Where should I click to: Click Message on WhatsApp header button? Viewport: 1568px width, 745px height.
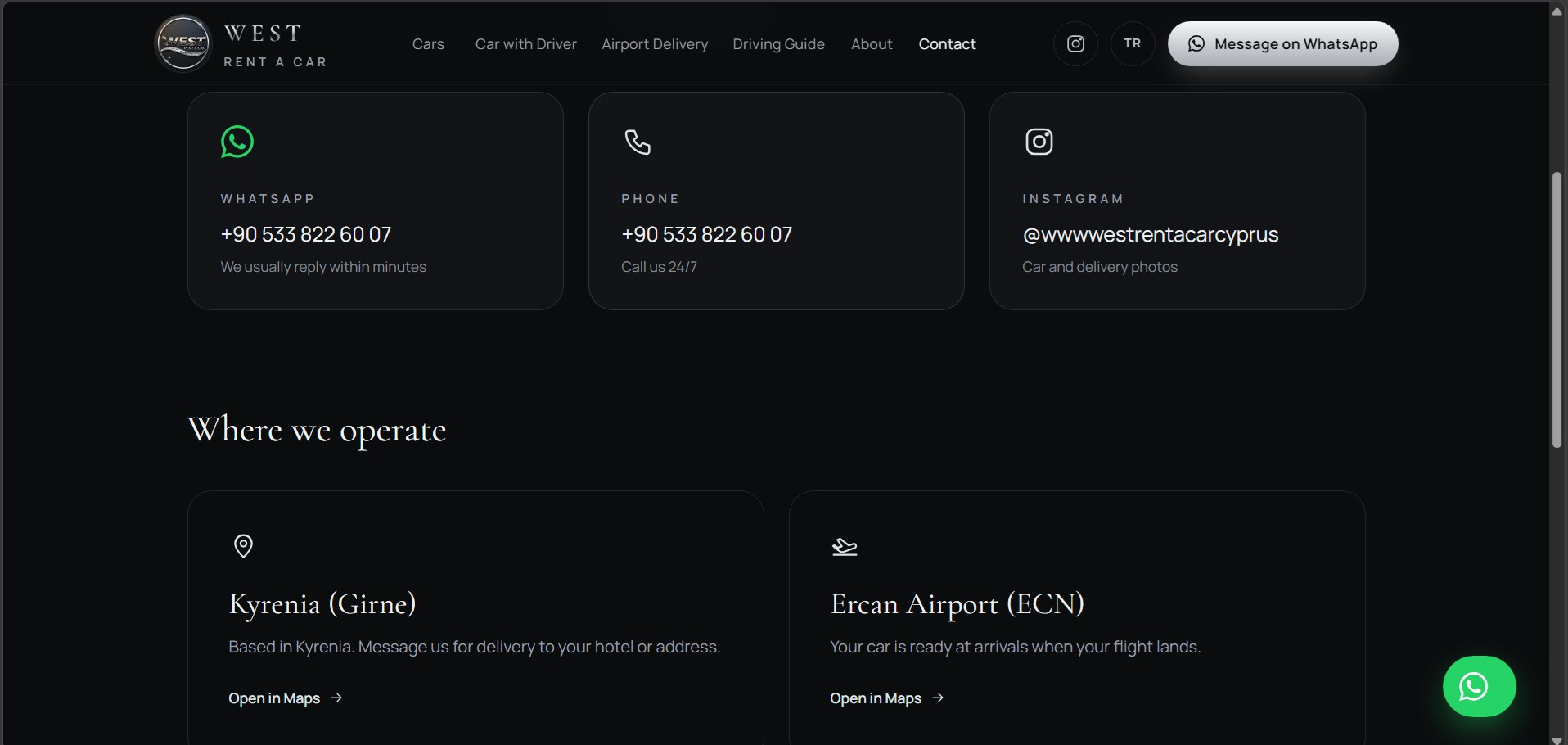(x=1282, y=44)
